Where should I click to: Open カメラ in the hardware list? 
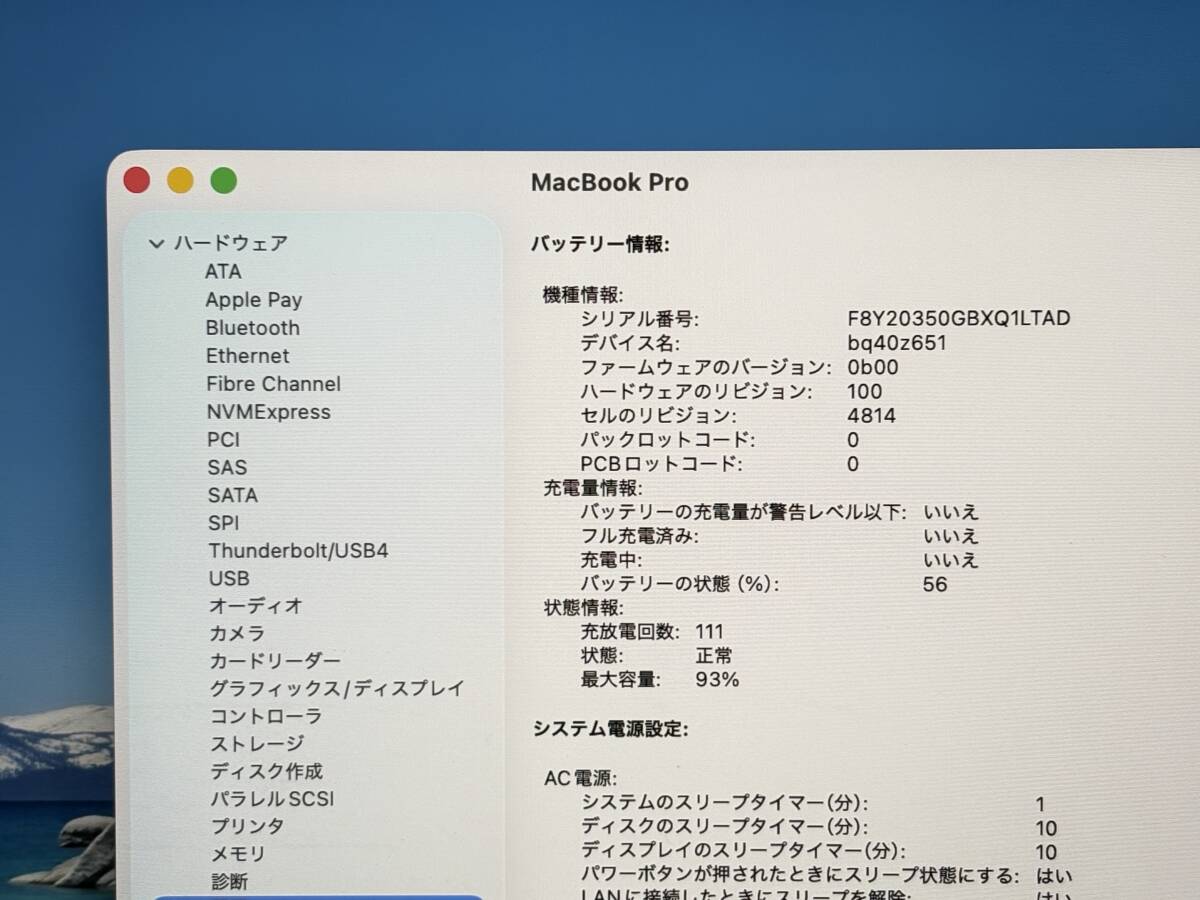pyautogui.click(x=238, y=634)
